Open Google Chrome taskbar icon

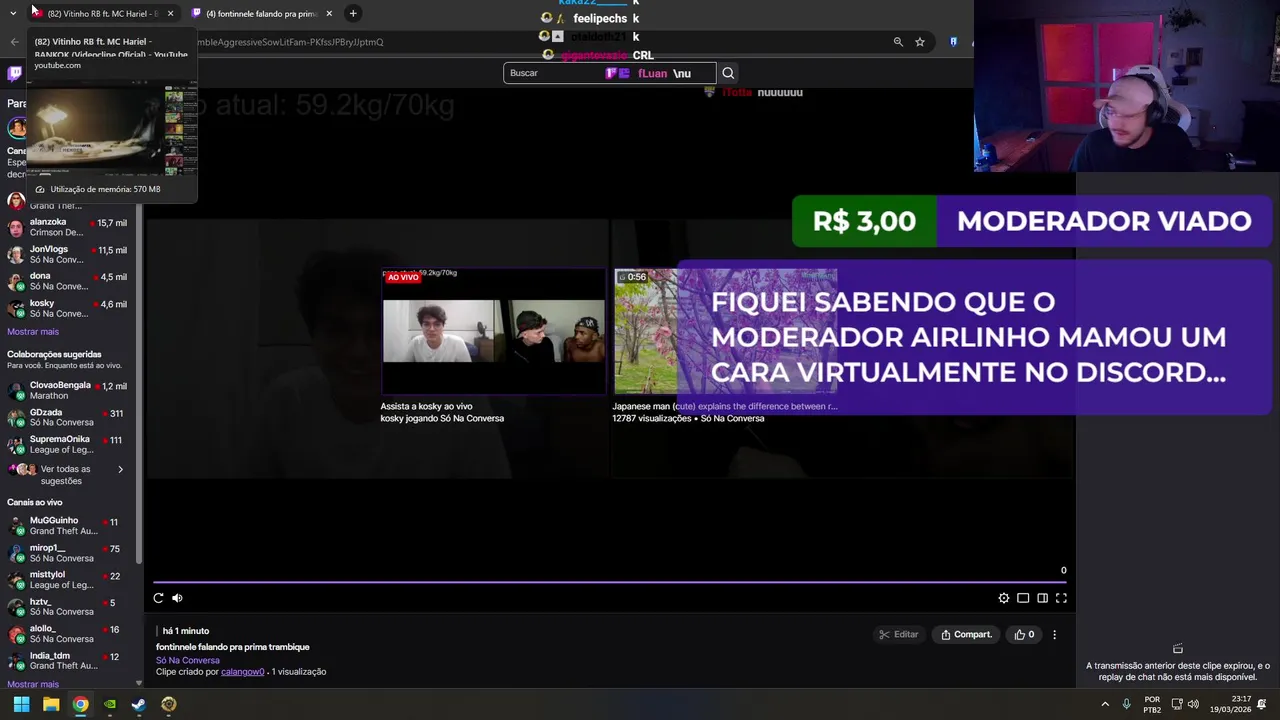coord(80,704)
